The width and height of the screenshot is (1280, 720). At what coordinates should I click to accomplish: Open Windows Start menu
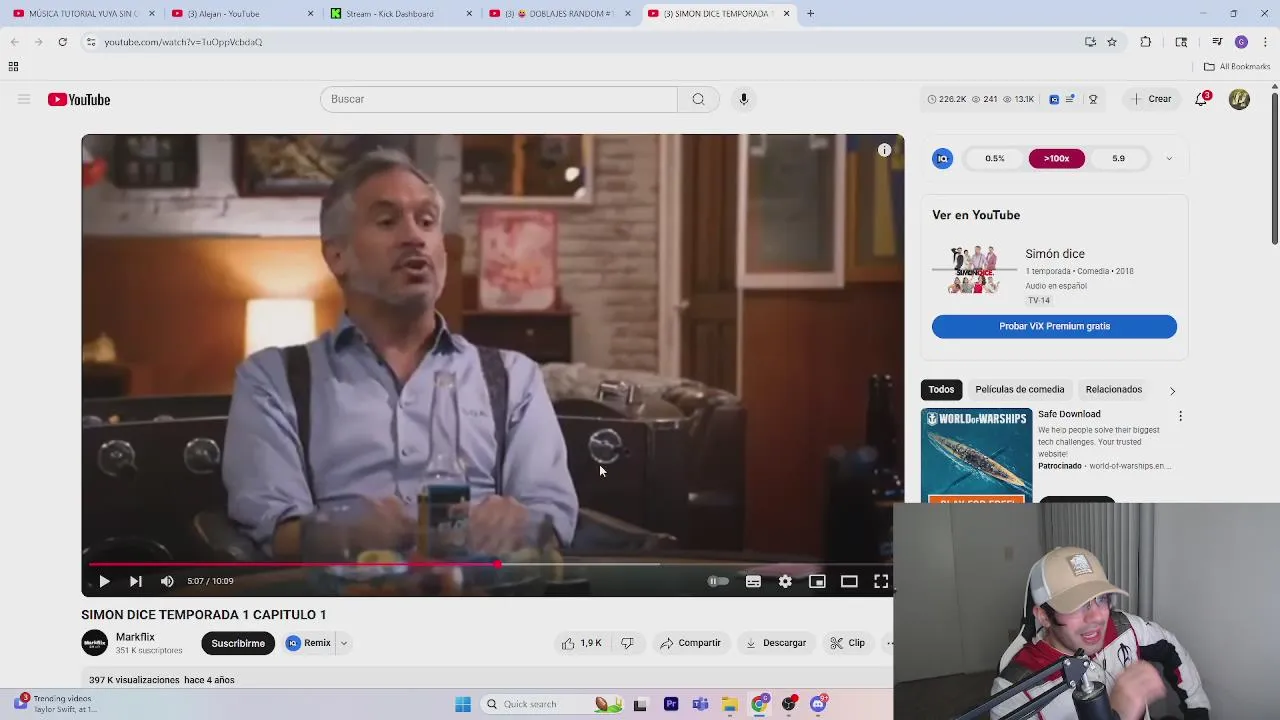[x=462, y=704]
